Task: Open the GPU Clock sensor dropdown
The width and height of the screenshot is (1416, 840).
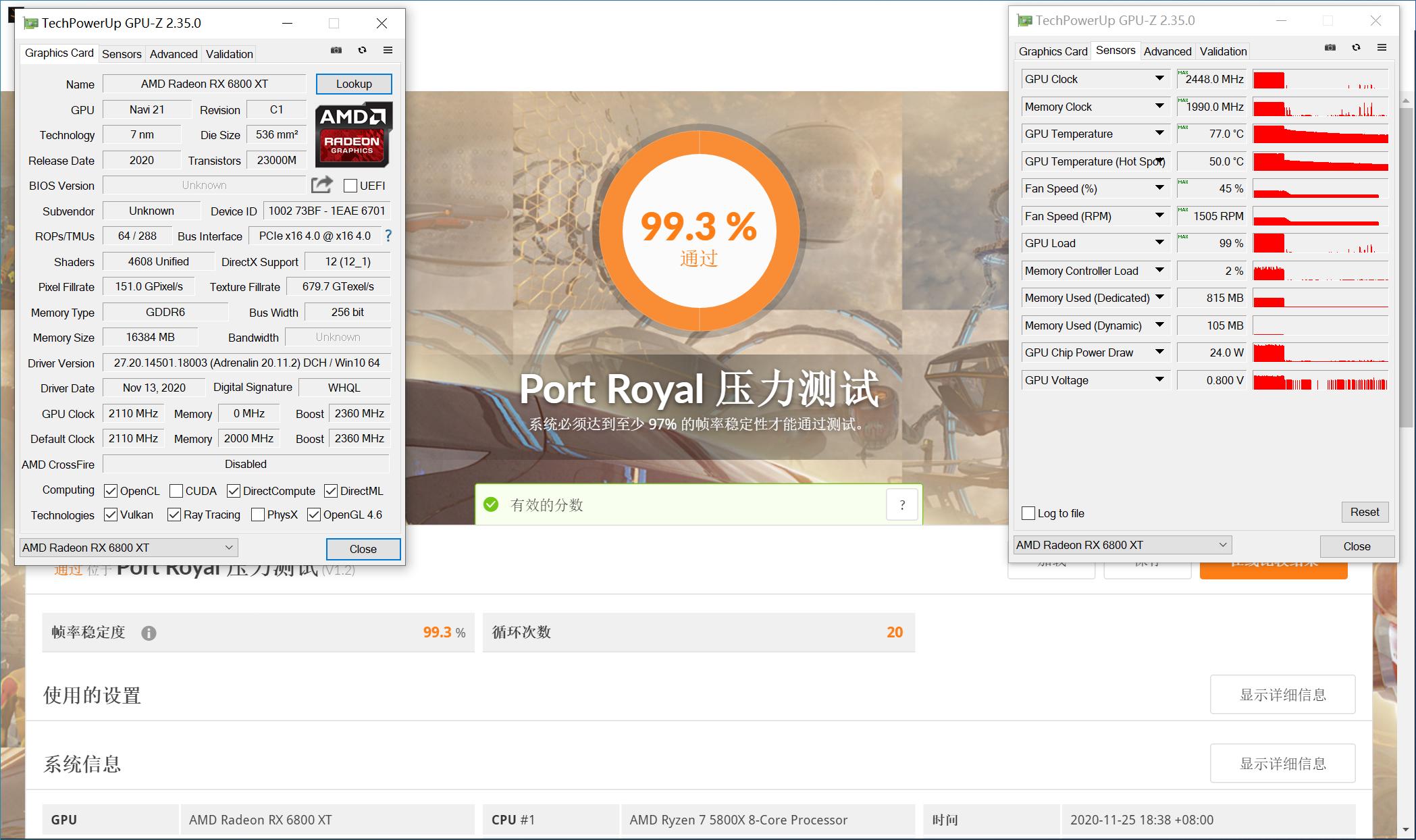Action: (x=1159, y=78)
